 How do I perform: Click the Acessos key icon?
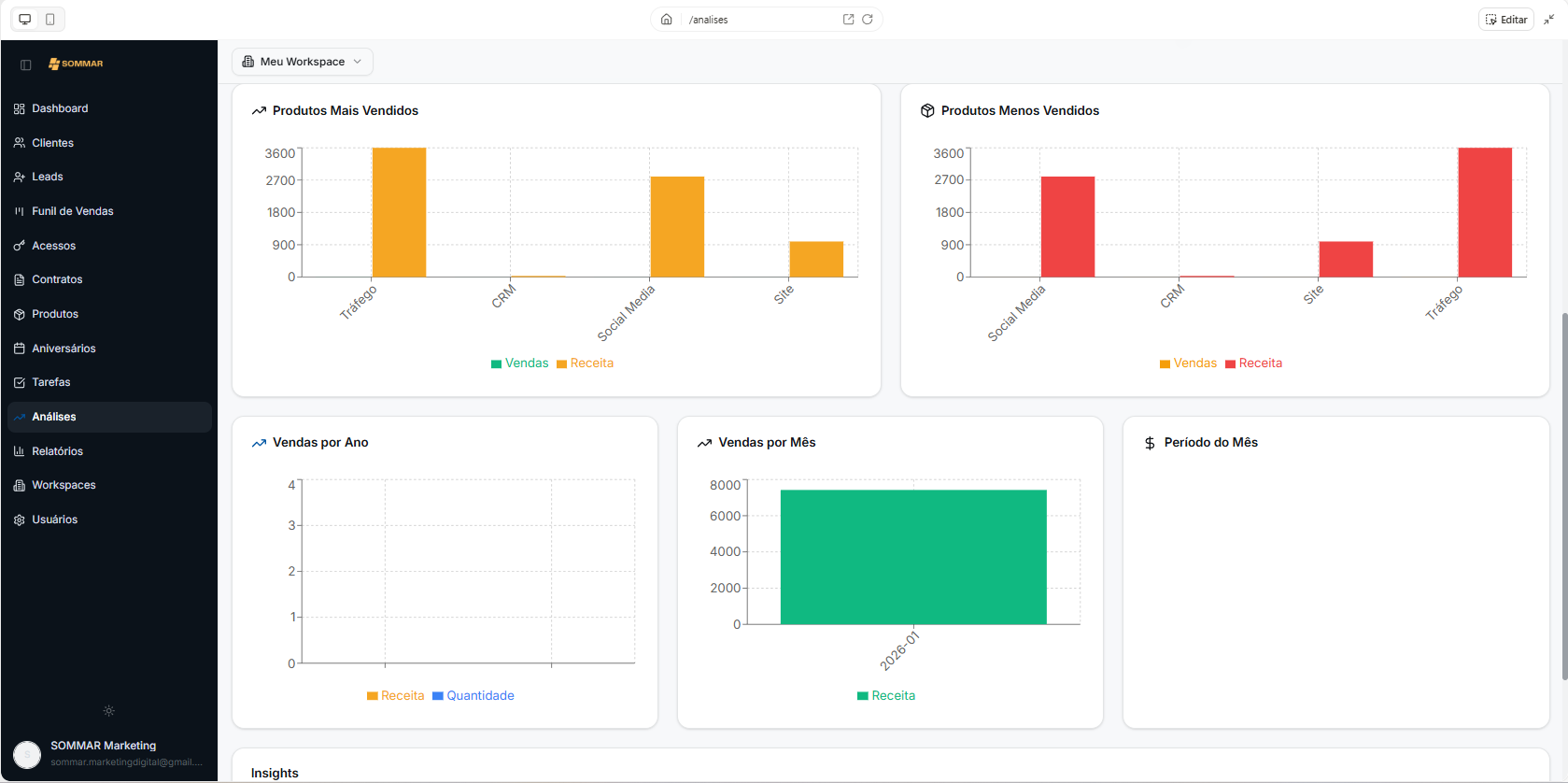point(20,246)
